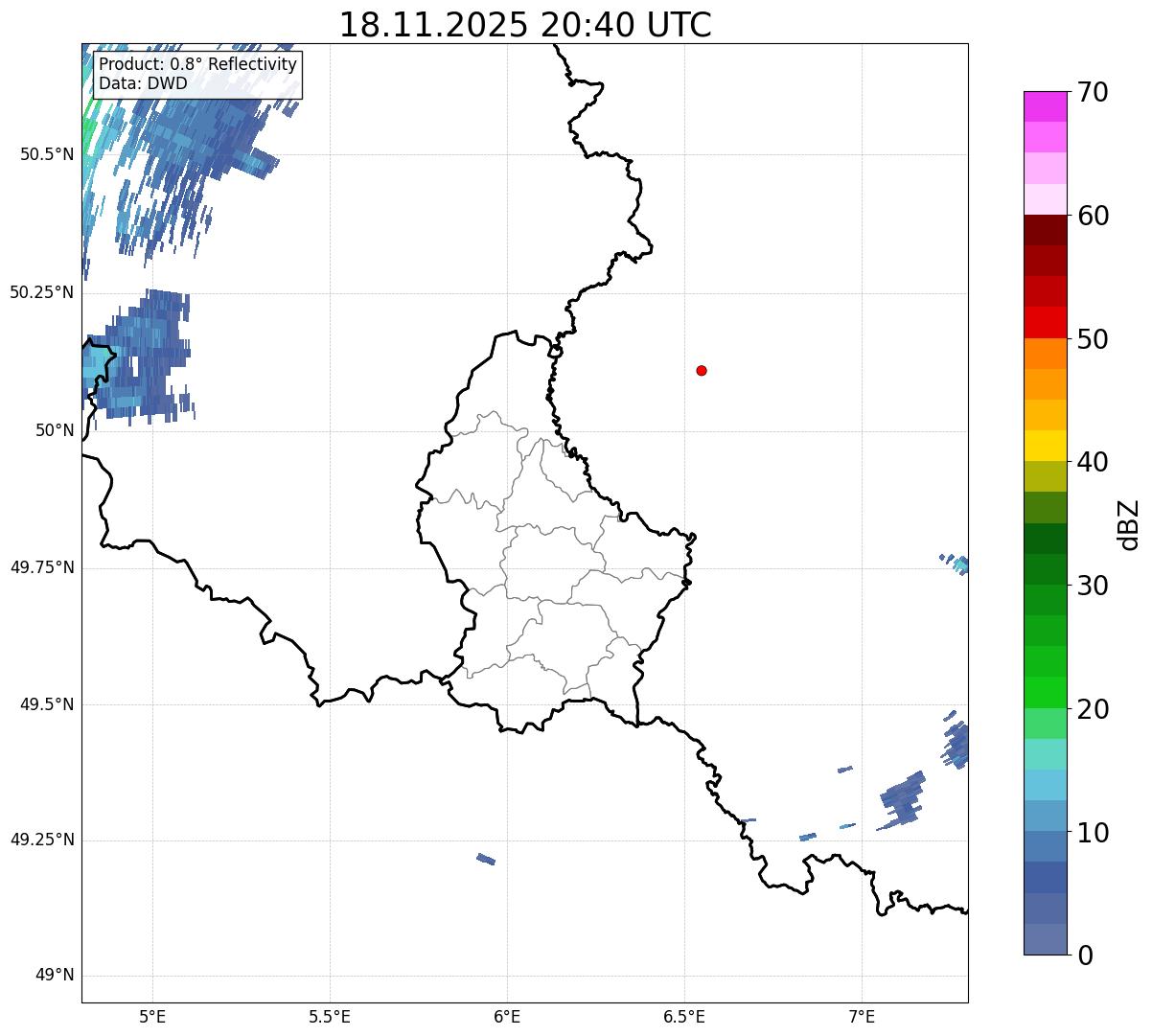Click the colorbar tick label 0
The height and width of the screenshot is (1036, 1152).
click(1085, 955)
